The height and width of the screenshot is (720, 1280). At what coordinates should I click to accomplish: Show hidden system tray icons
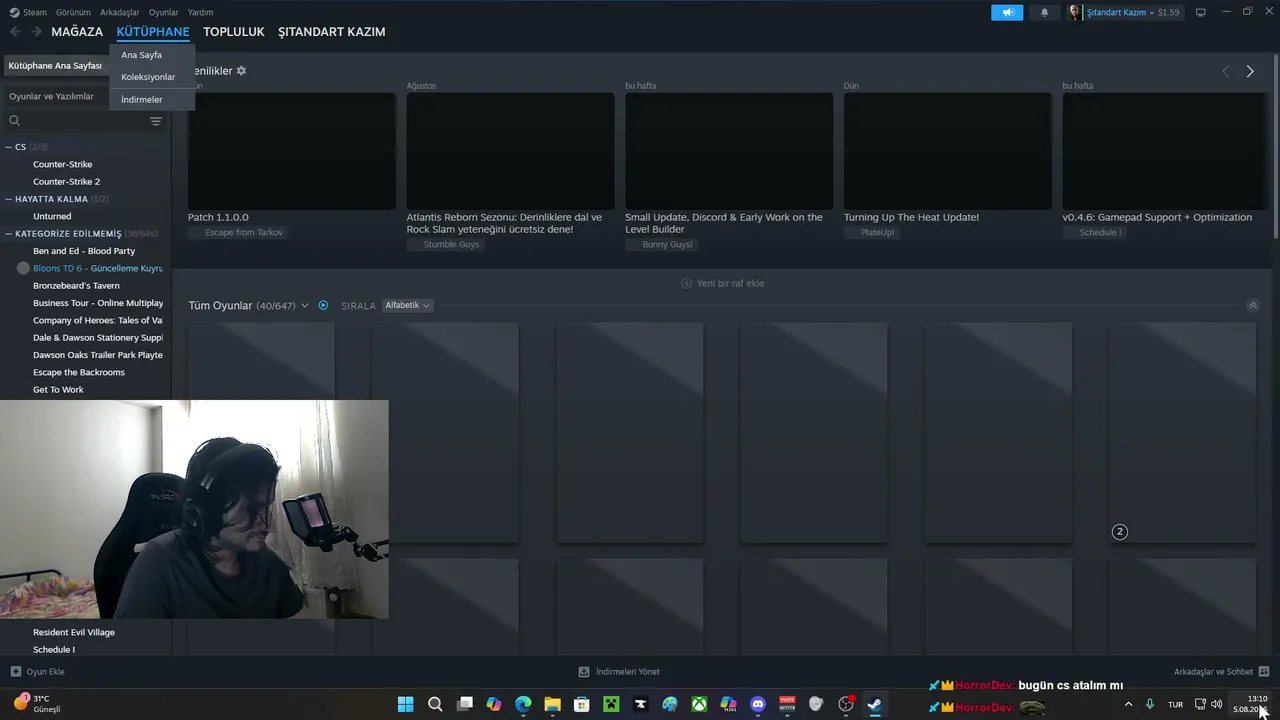tap(1129, 704)
